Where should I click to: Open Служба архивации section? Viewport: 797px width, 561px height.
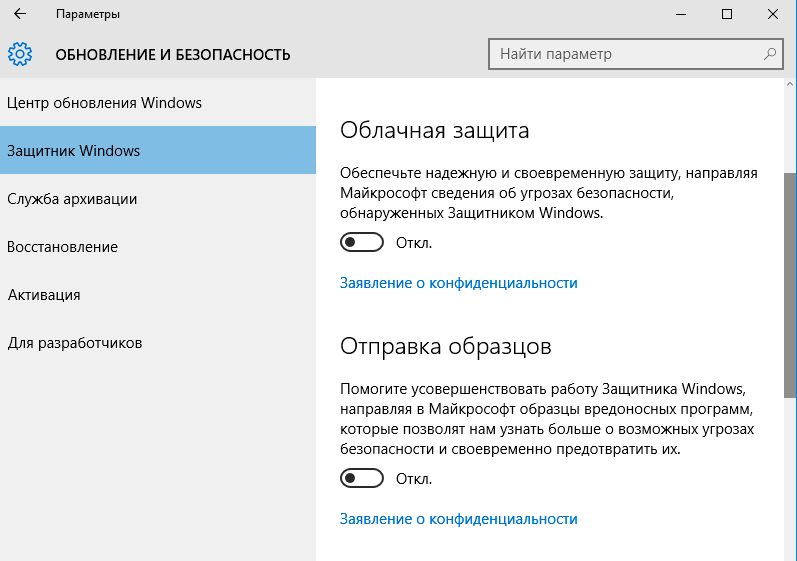coord(158,199)
